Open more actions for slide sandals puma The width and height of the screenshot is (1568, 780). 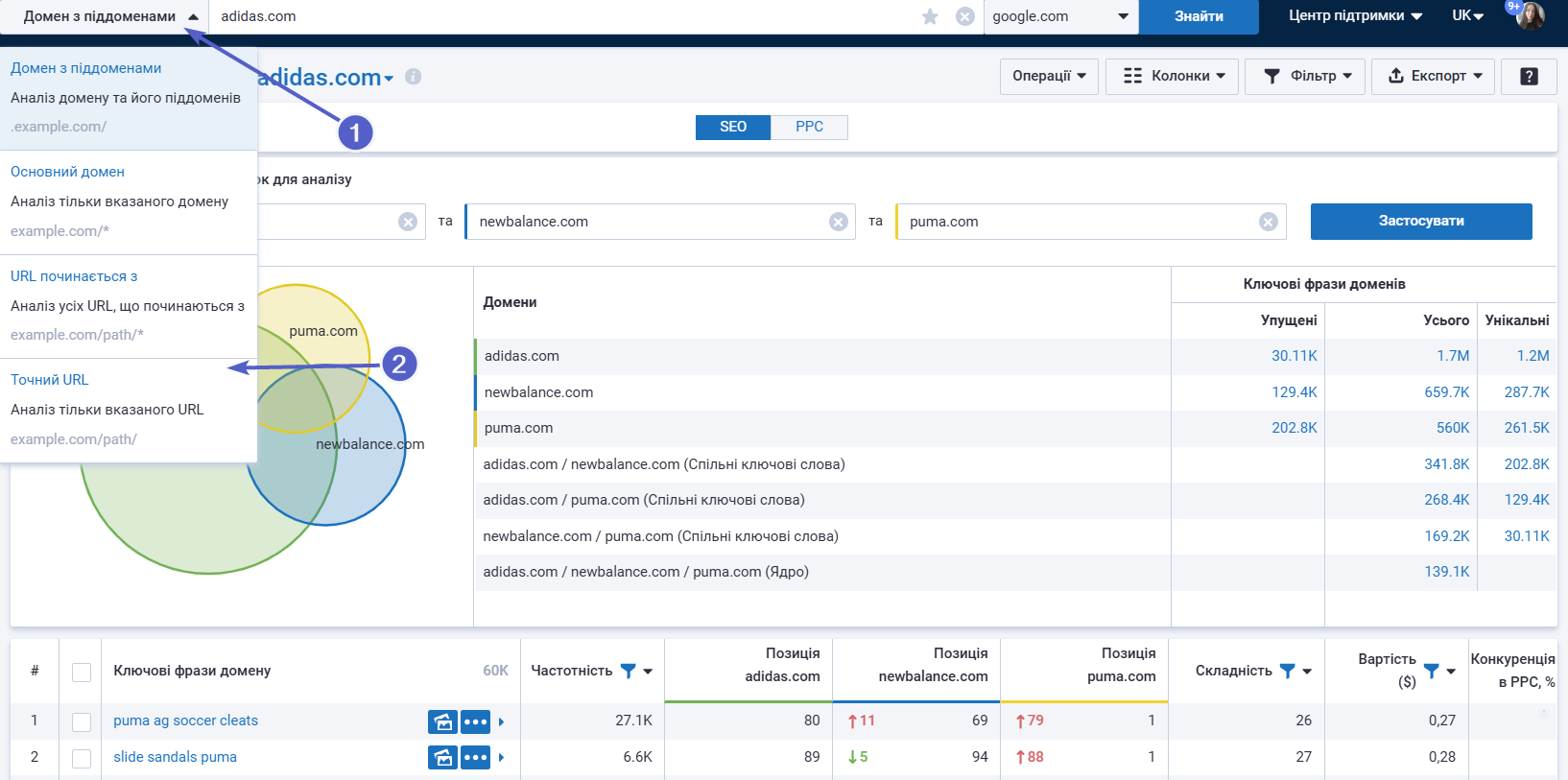coord(476,758)
